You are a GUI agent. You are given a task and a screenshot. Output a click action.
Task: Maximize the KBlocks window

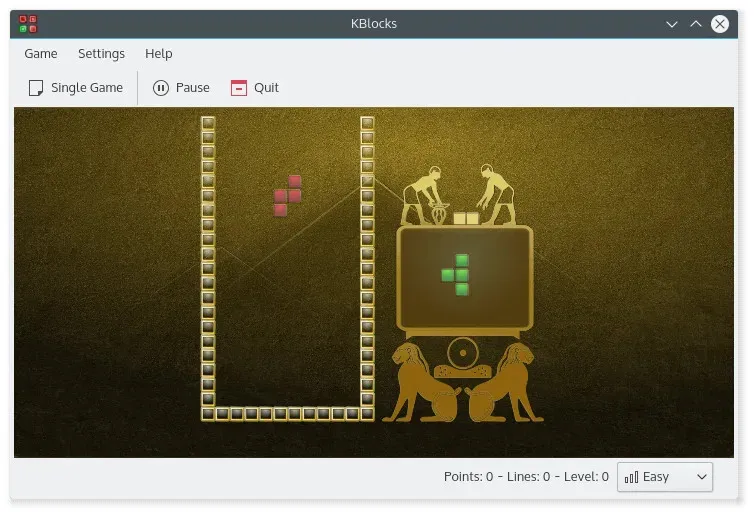(696, 23)
